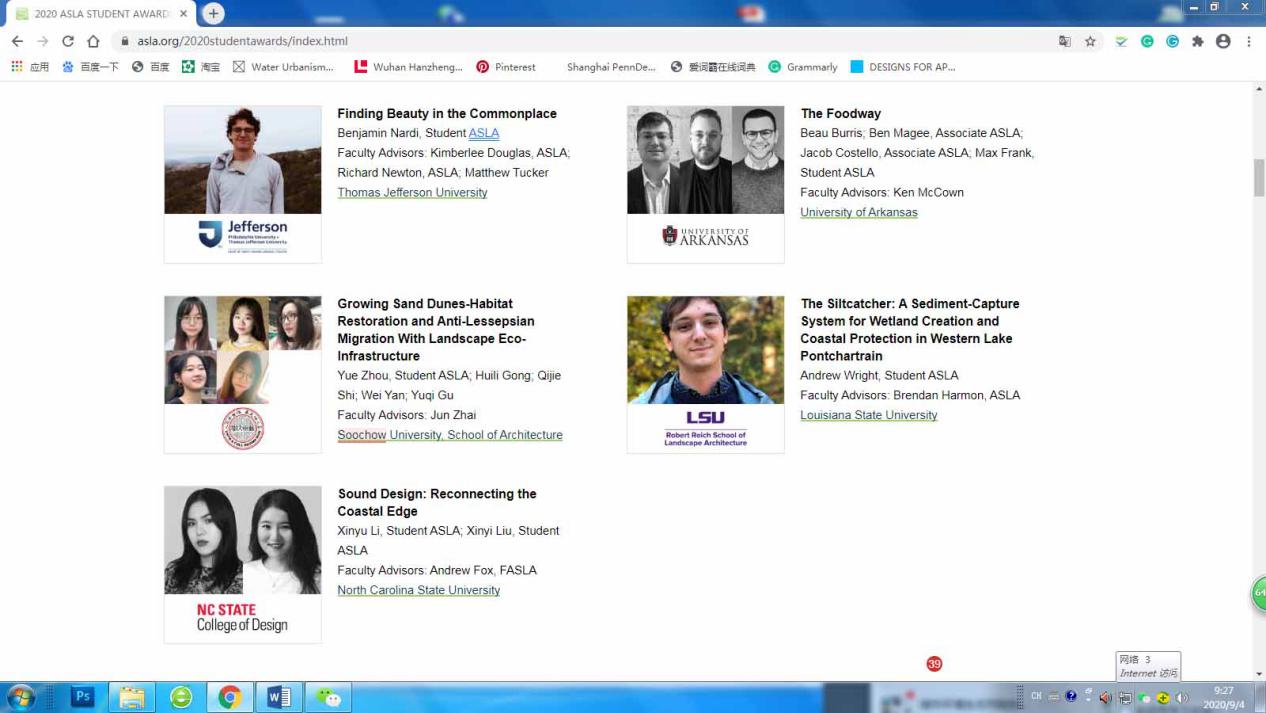The image size is (1266, 713).
Task: Open the Windows Start menu
Action: pos(20,696)
